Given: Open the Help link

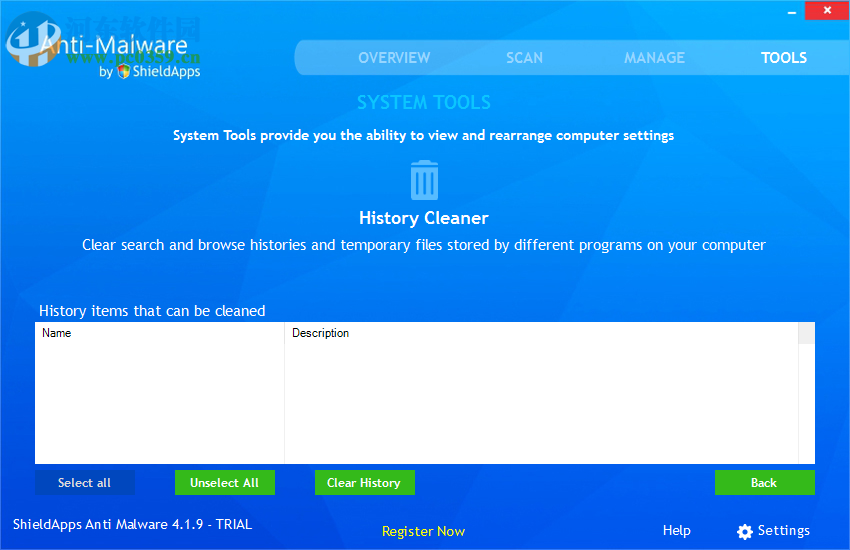Looking at the screenshot, I should coord(677,530).
